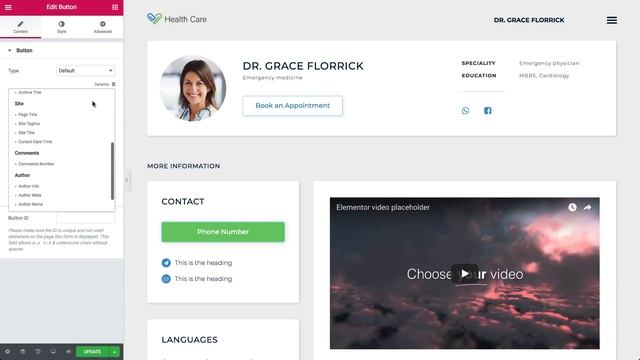Click the Twitter icon in Contact list
Viewport: 640px width, 360px height.
coord(166,263)
